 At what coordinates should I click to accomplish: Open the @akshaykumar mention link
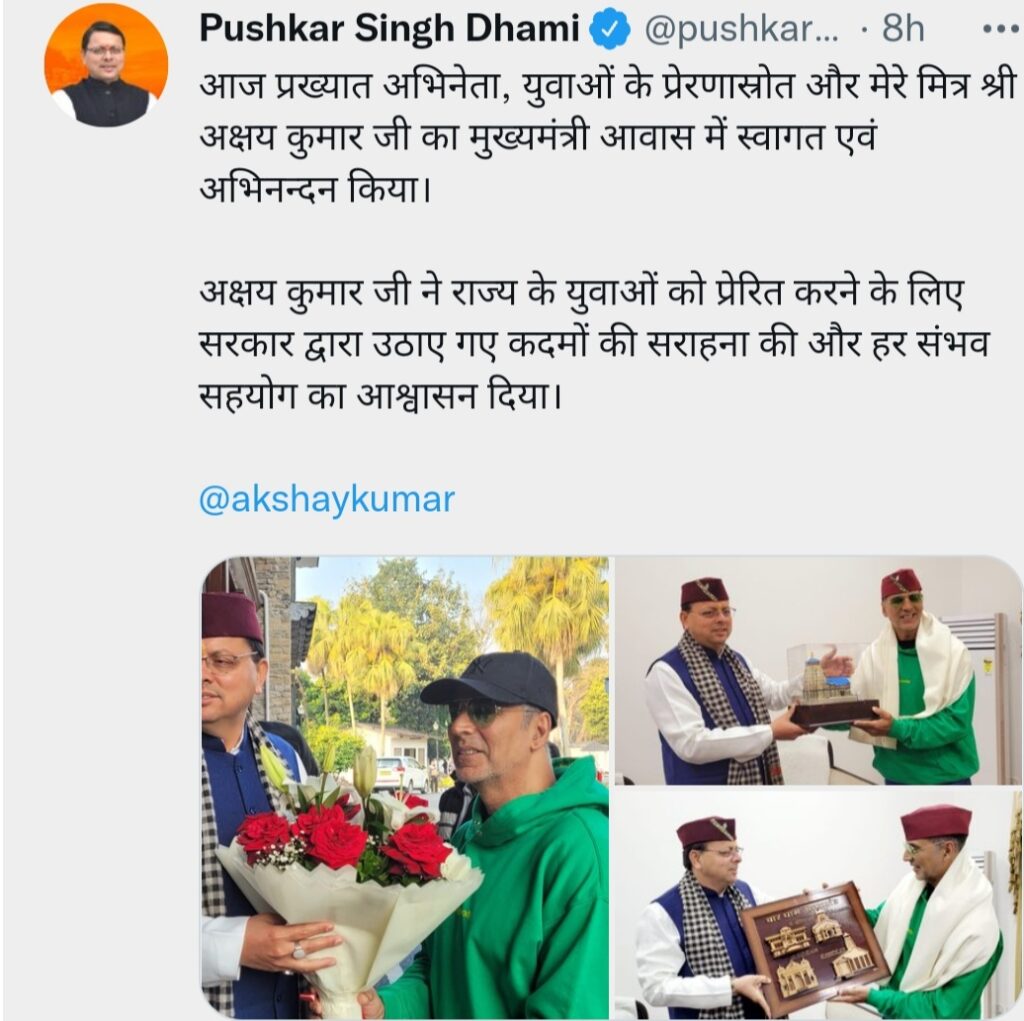tap(327, 500)
